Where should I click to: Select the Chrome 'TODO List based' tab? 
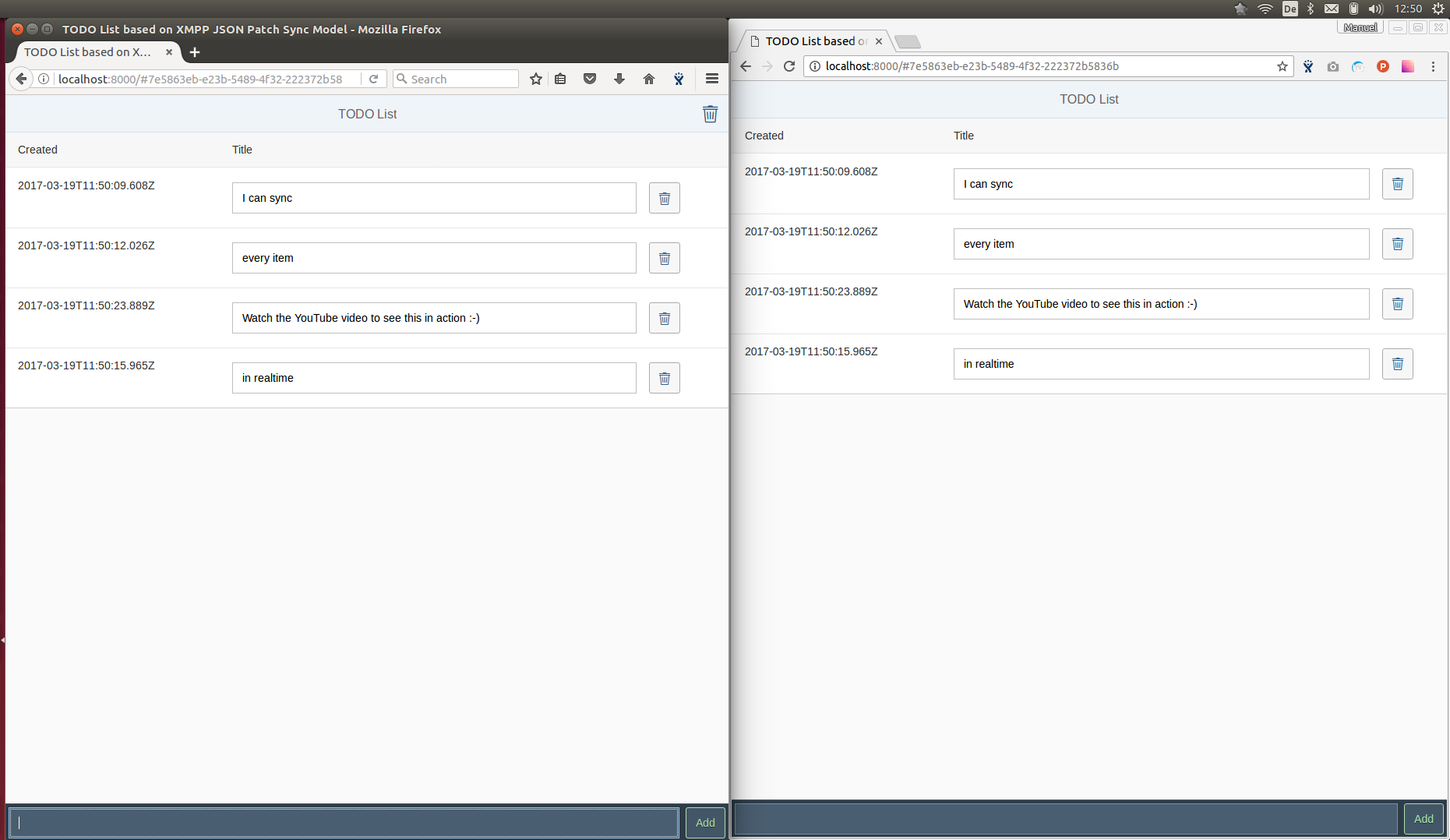coord(816,41)
